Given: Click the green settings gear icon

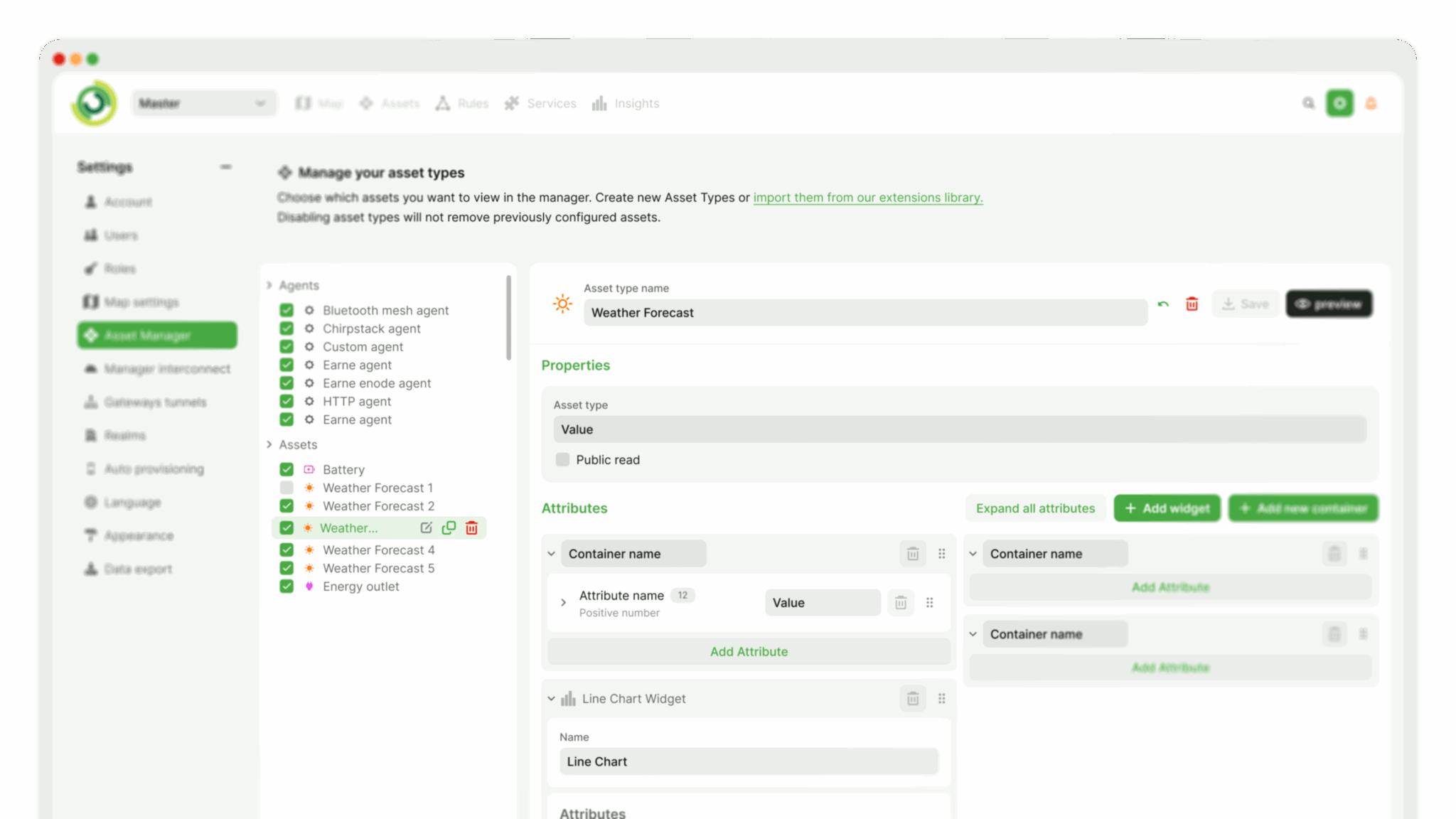Looking at the screenshot, I should [1339, 104].
